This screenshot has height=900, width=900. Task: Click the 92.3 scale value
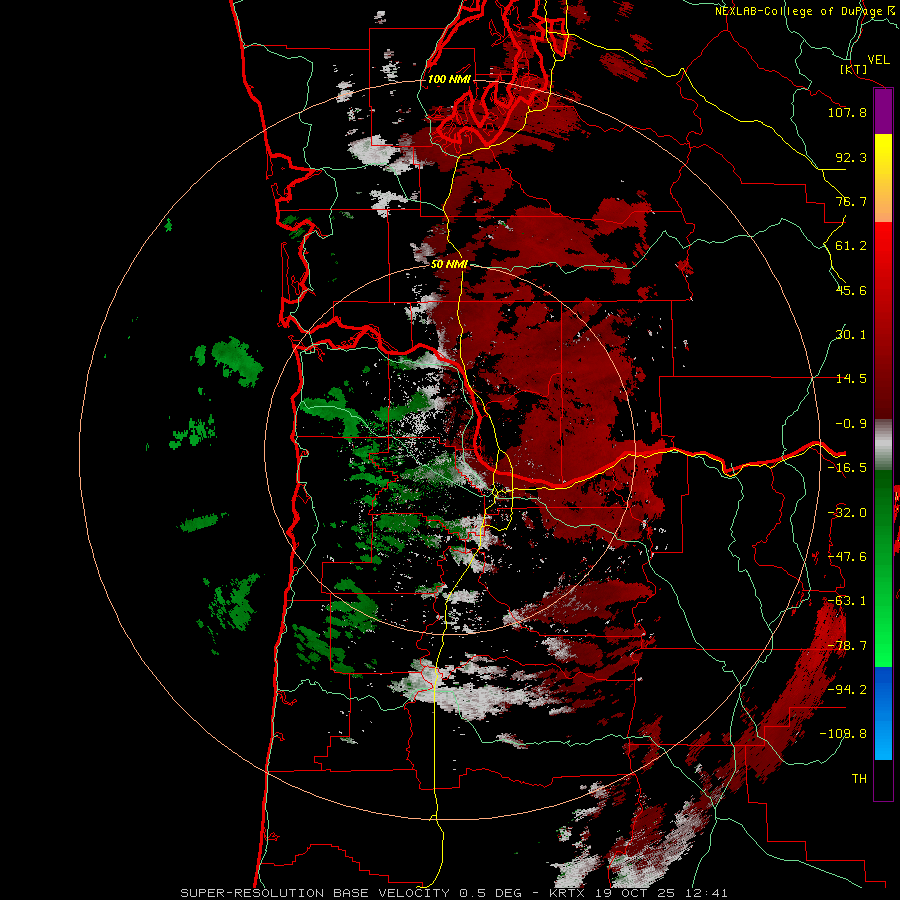pos(851,157)
